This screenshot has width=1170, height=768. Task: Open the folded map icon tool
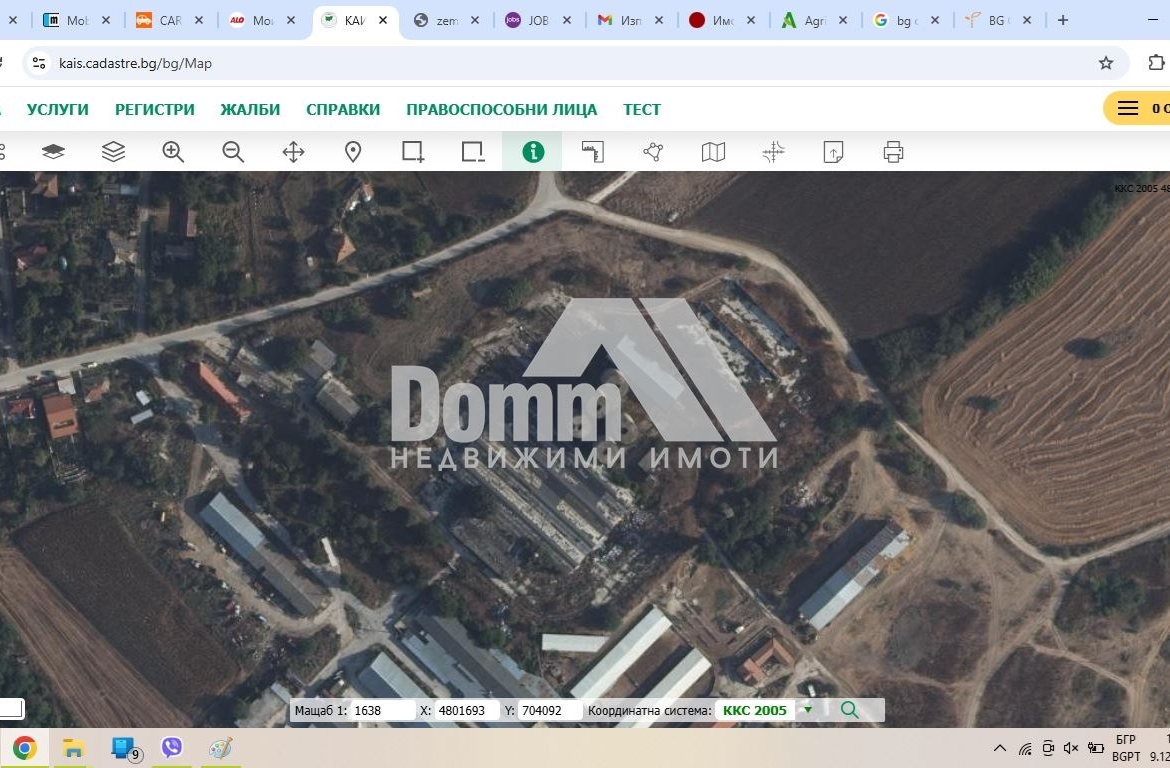pos(713,152)
